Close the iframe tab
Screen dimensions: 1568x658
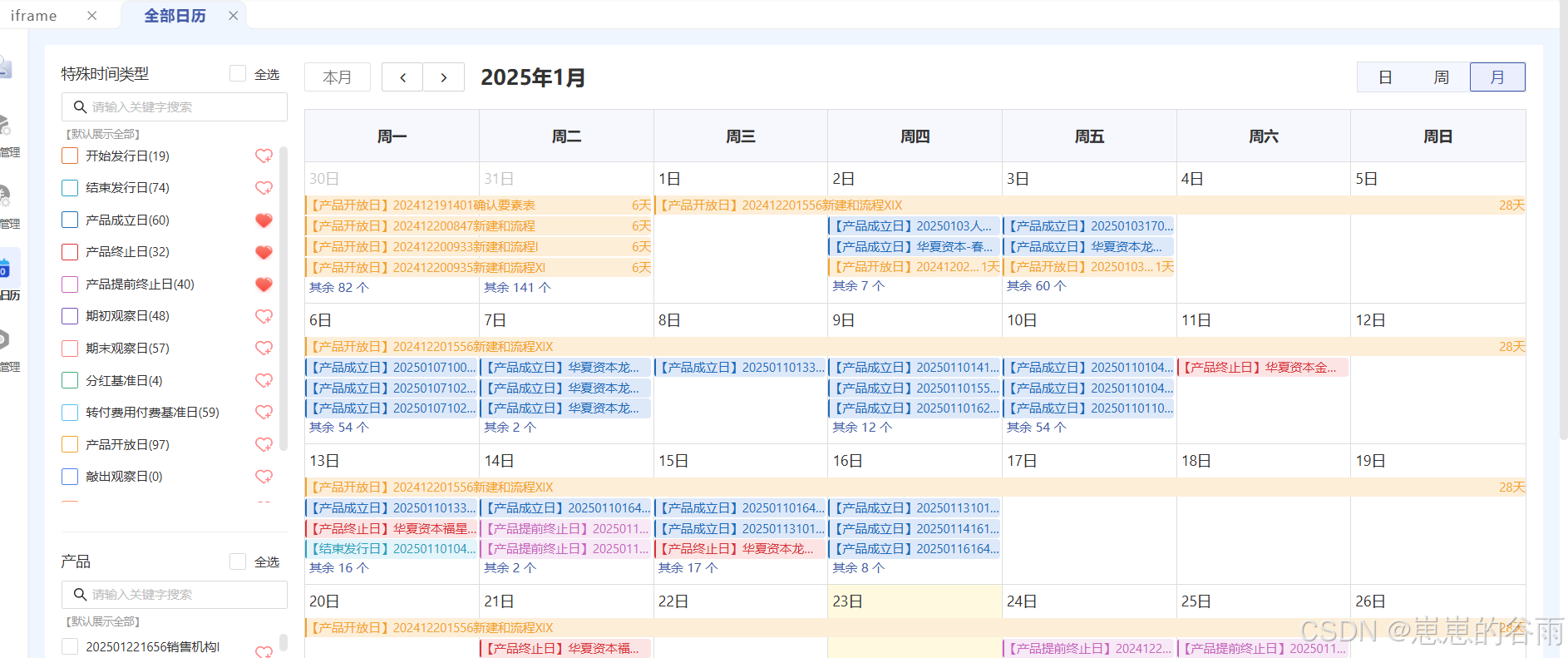[92, 16]
